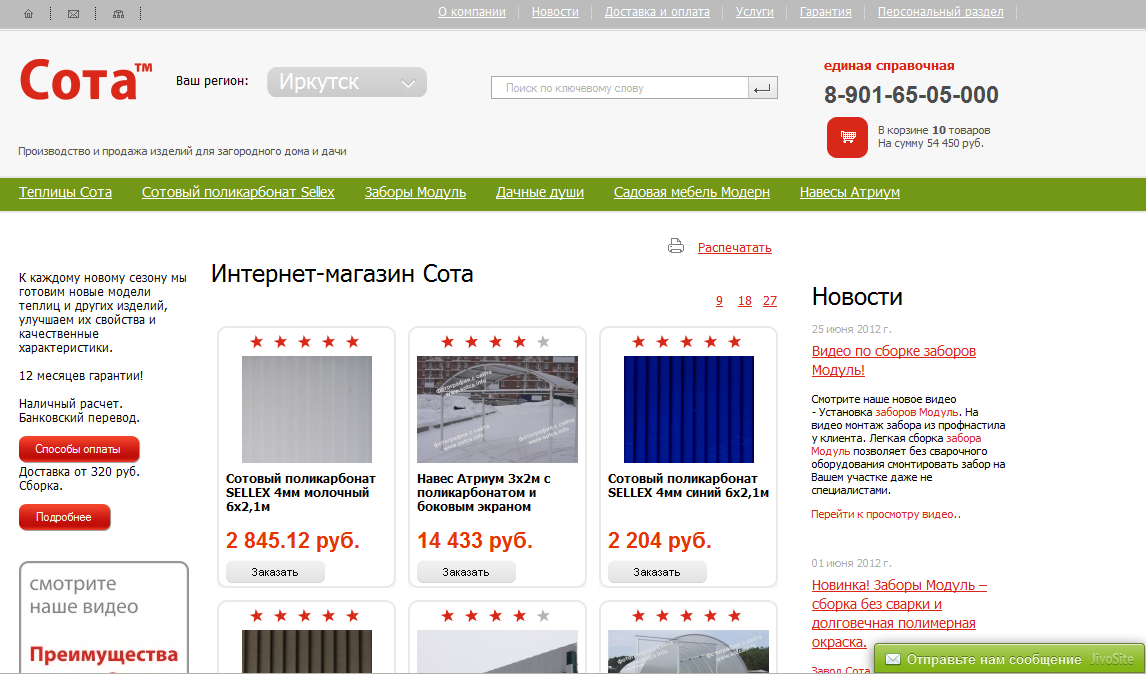Submit search with the enter-arrow button
The height and width of the screenshot is (674, 1146).
click(762, 88)
